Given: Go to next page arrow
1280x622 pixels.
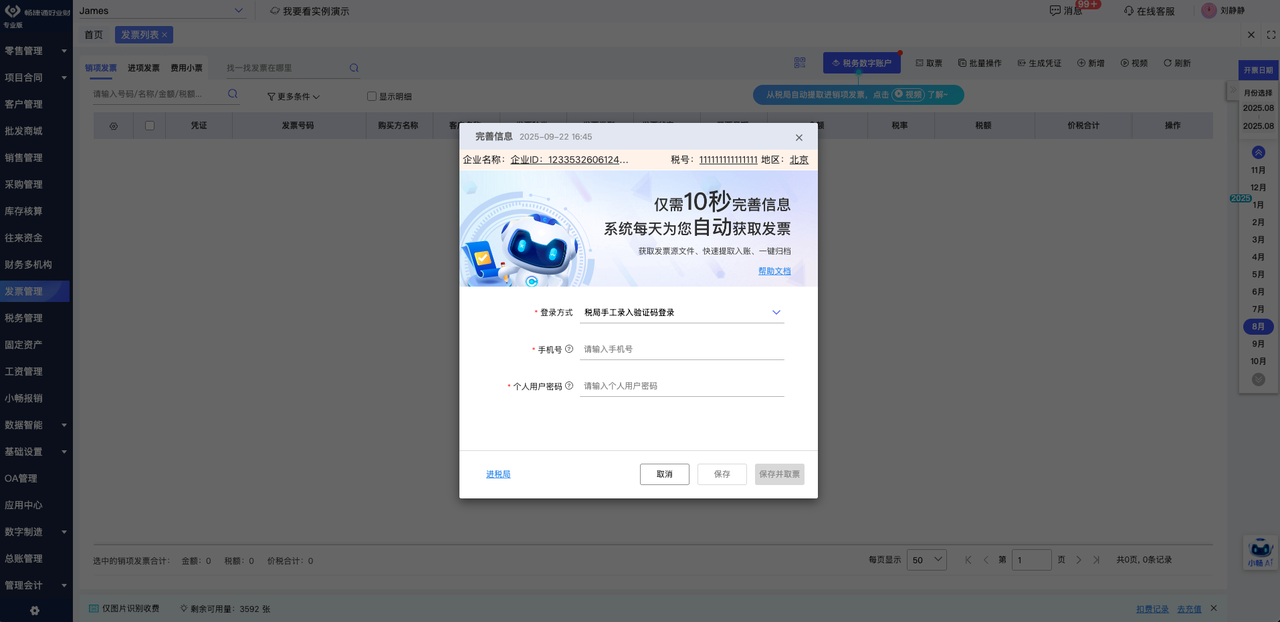Looking at the screenshot, I should pyautogui.click(x=1079, y=560).
